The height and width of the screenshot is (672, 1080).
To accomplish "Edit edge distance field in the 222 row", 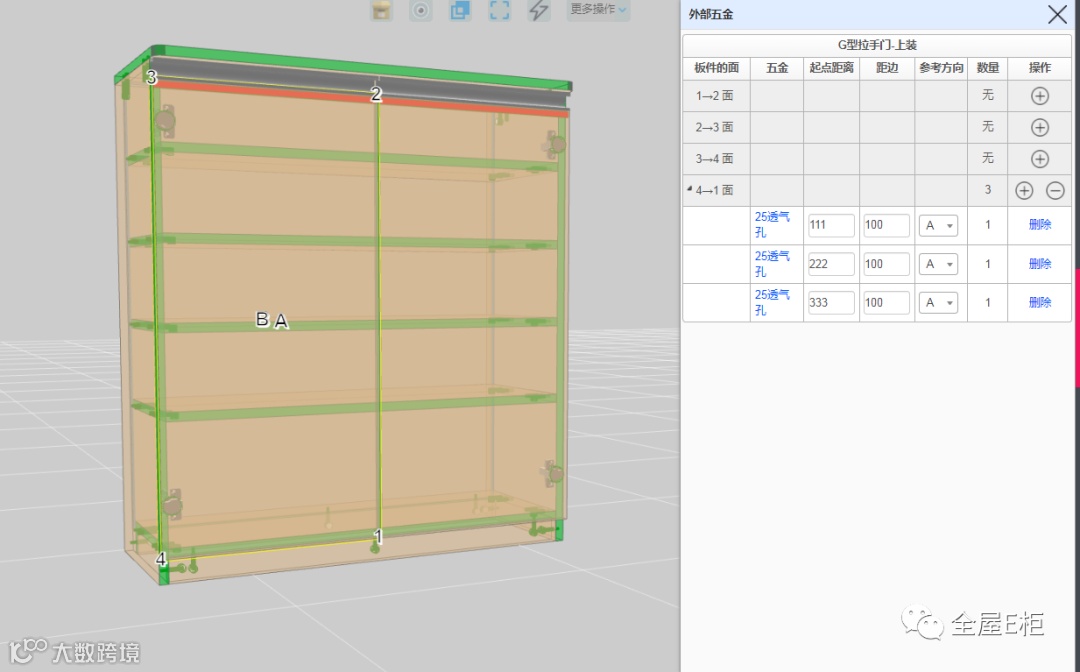I will tap(886, 264).
